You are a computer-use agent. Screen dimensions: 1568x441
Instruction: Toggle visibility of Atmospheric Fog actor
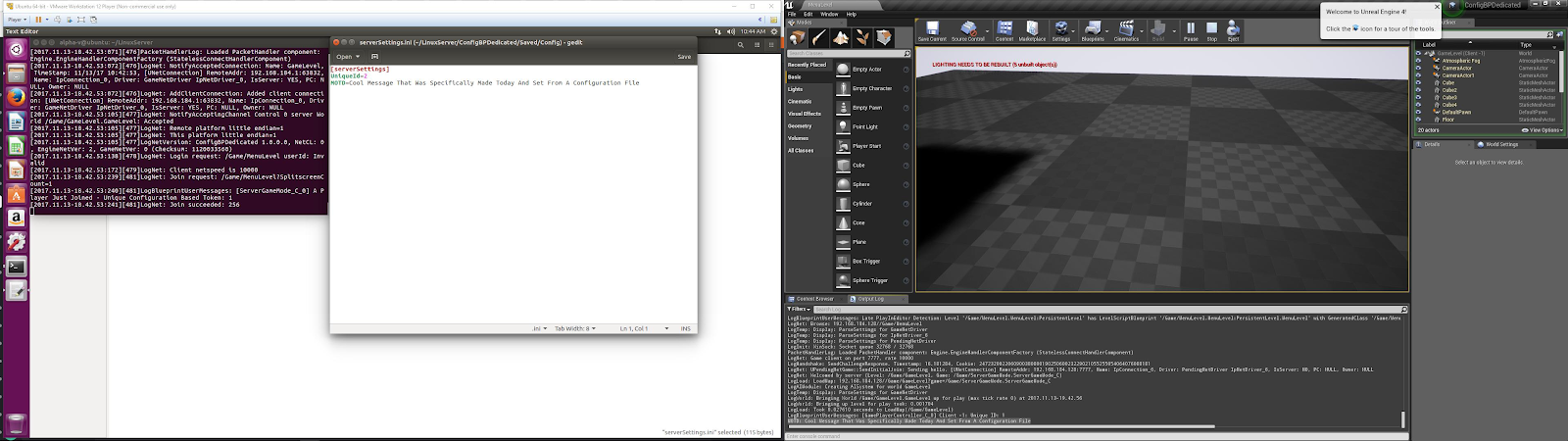(1418, 61)
